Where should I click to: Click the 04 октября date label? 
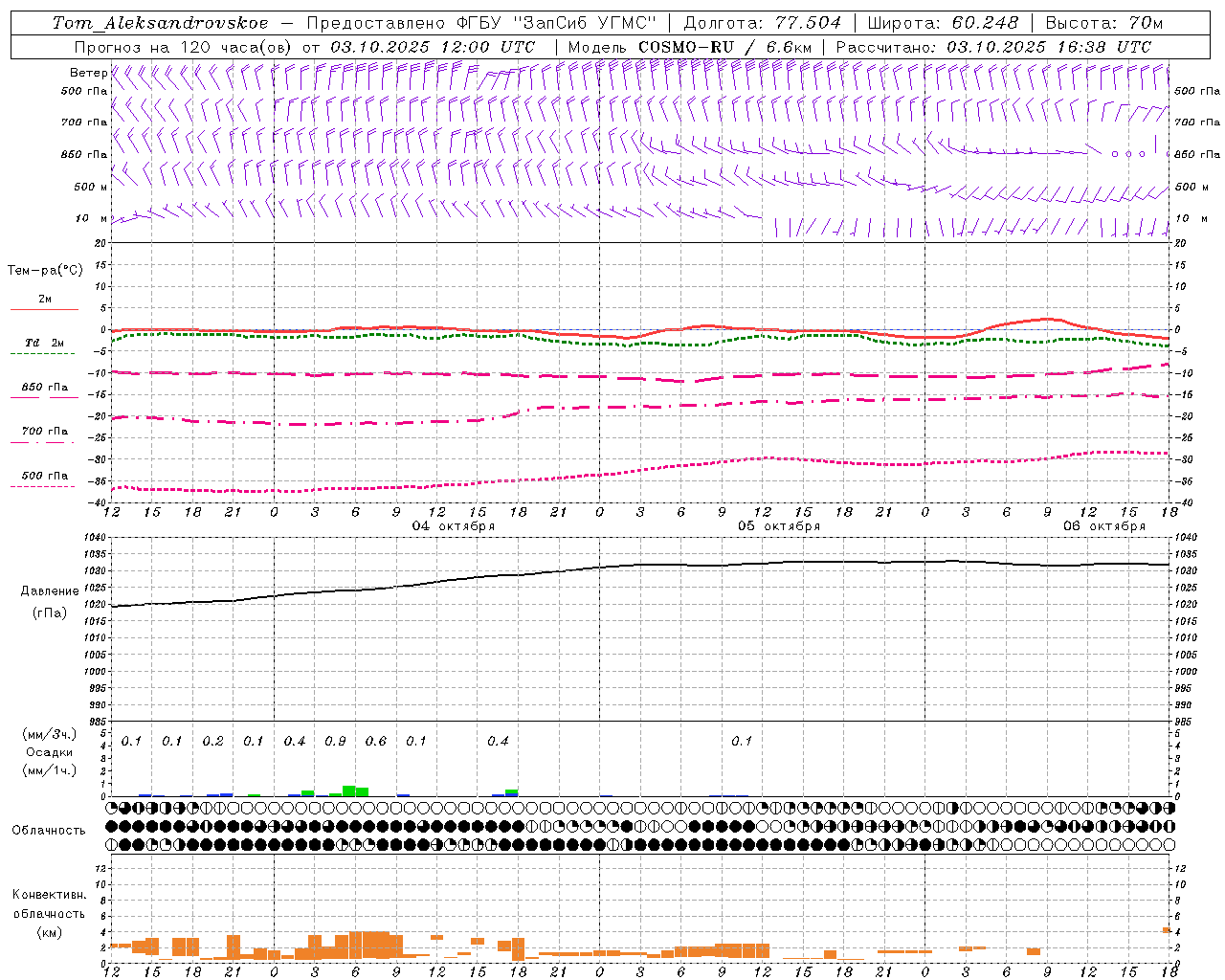pyautogui.click(x=454, y=526)
